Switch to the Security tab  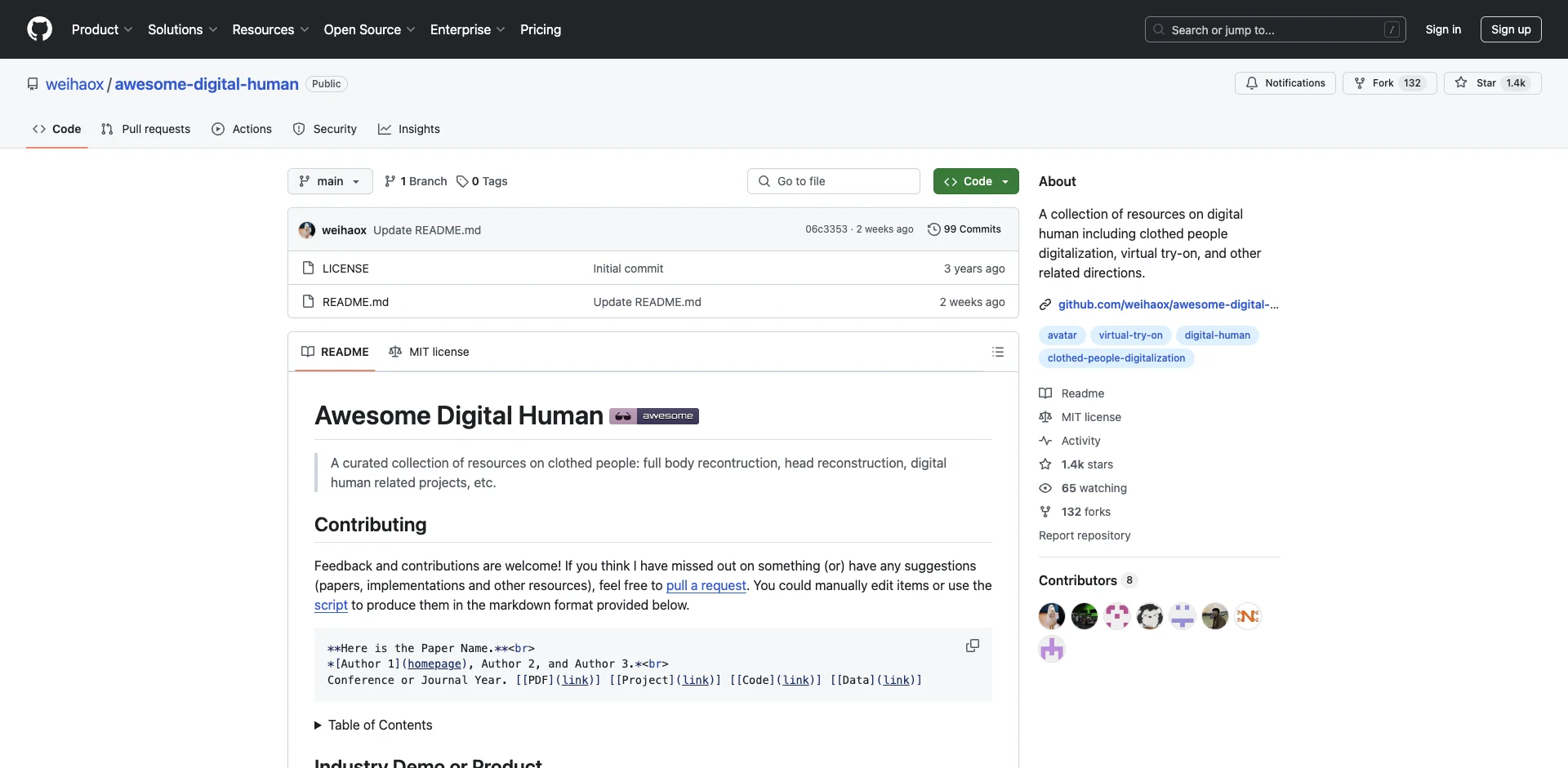pyautogui.click(x=325, y=129)
